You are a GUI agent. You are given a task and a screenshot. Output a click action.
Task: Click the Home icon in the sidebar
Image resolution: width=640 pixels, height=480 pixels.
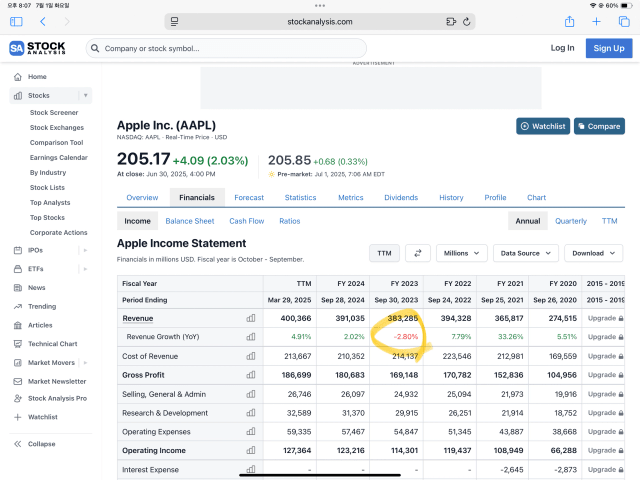click(18, 77)
